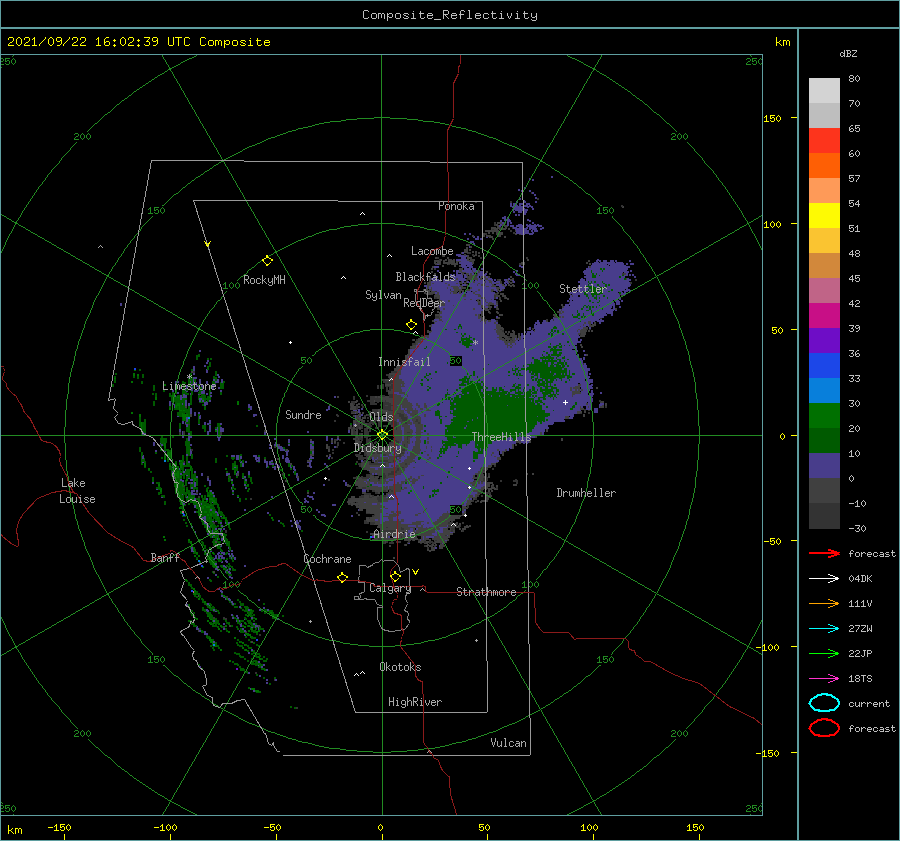The image size is (900, 841).
Task: Select the cyan current ellipse symbol
Action: pos(824,703)
